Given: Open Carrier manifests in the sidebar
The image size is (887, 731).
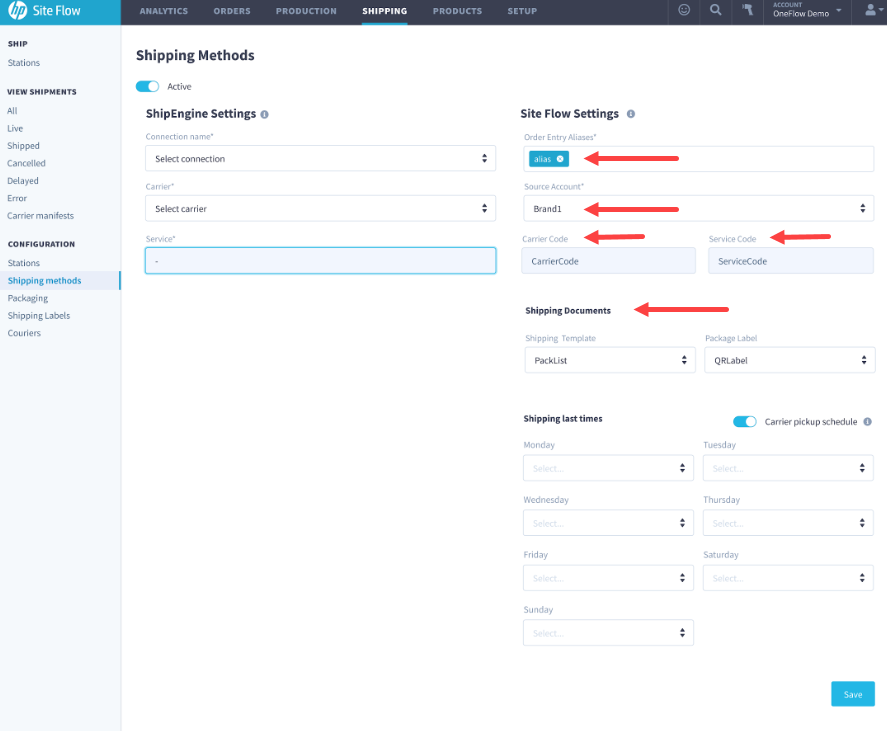Looking at the screenshot, I should (40, 215).
